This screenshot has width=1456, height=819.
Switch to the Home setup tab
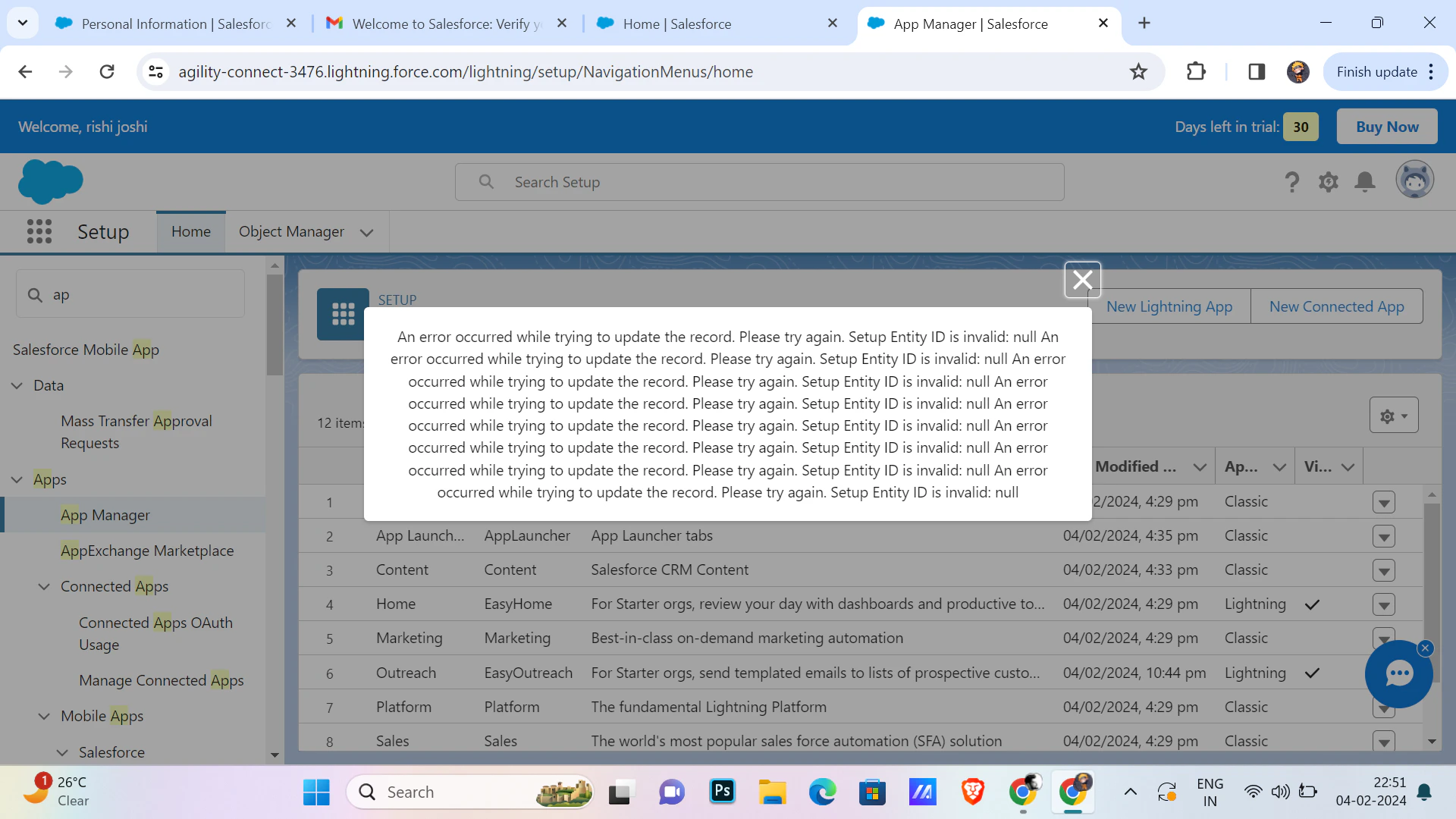pyautogui.click(x=191, y=232)
